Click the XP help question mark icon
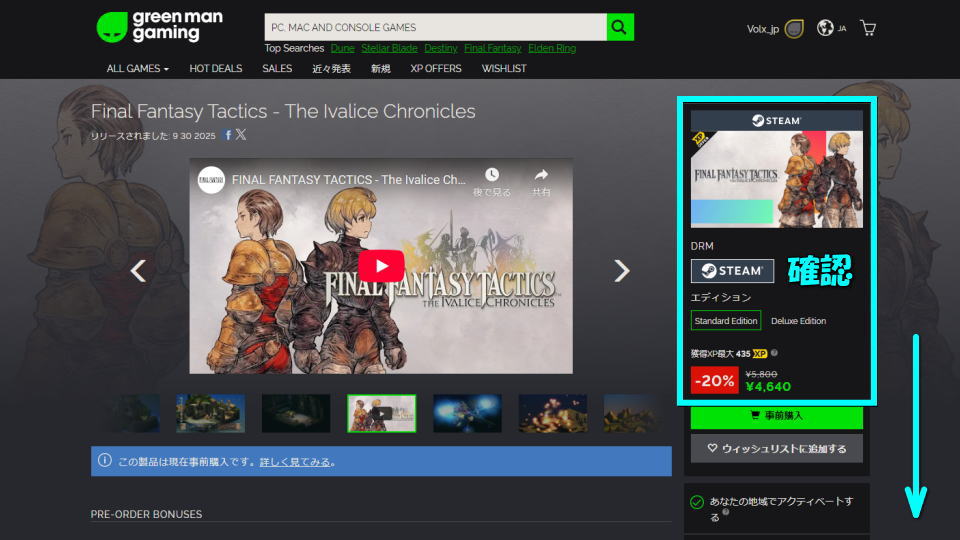The height and width of the screenshot is (540, 960). pyautogui.click(x=774, y=353)
